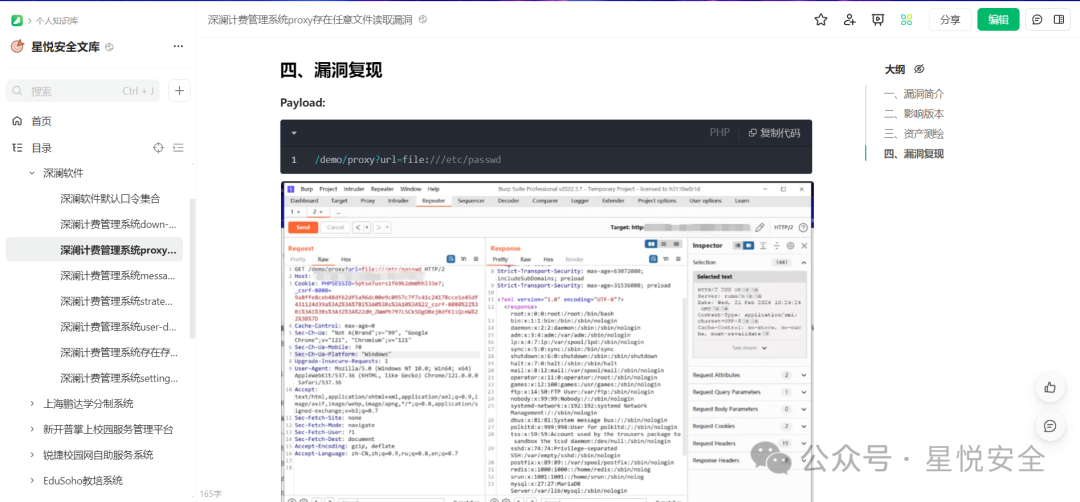Expand 新开普掌上校园服务管理平台 folder
This screenshot has height=502, width=1080.
pyautogui.click(x=32, y=429)
